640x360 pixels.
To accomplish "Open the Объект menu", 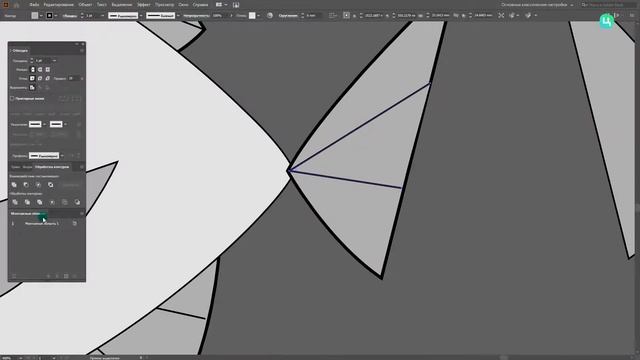I will point(85,4).
